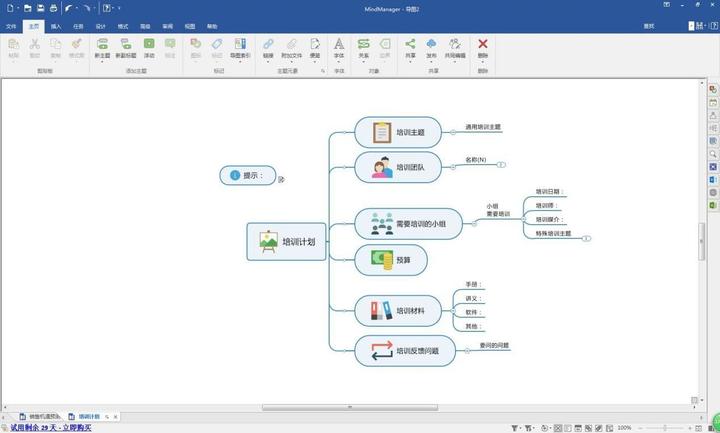Switch to the 视图 ribbon tab
720x433 pixels.
pyautogui.click(x=190, y=27)
